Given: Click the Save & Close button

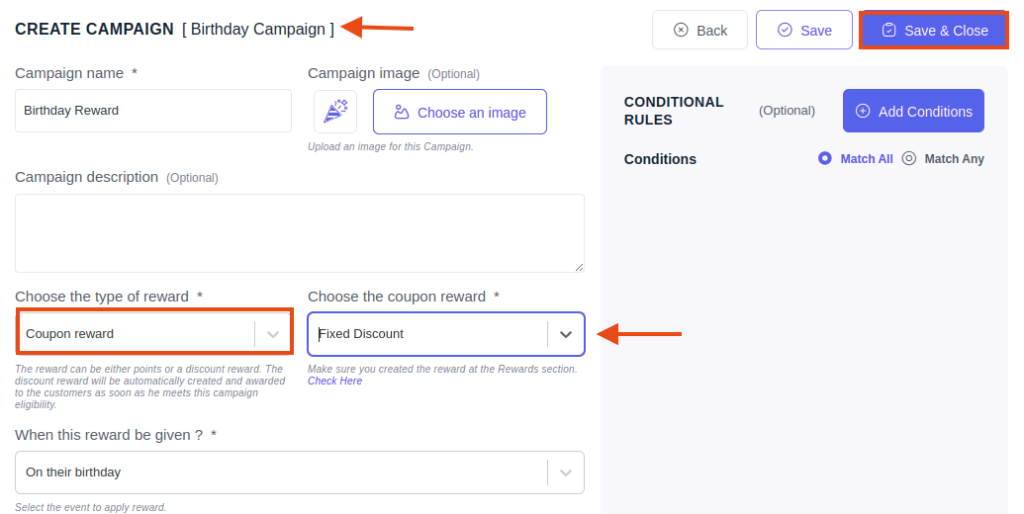Looking at the screenshot, I should 934,30.
